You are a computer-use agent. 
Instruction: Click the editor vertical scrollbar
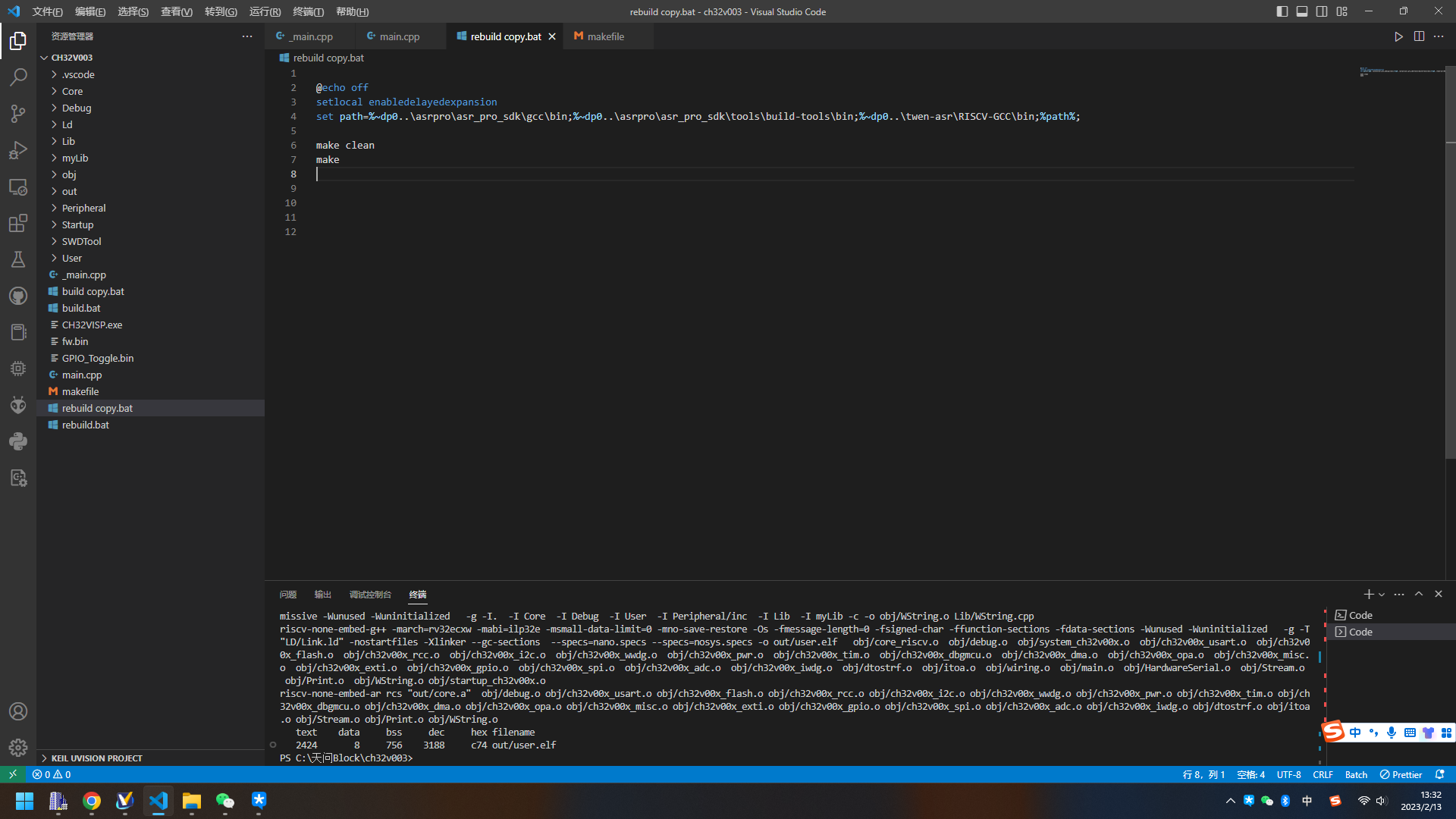click(1451, 262)
